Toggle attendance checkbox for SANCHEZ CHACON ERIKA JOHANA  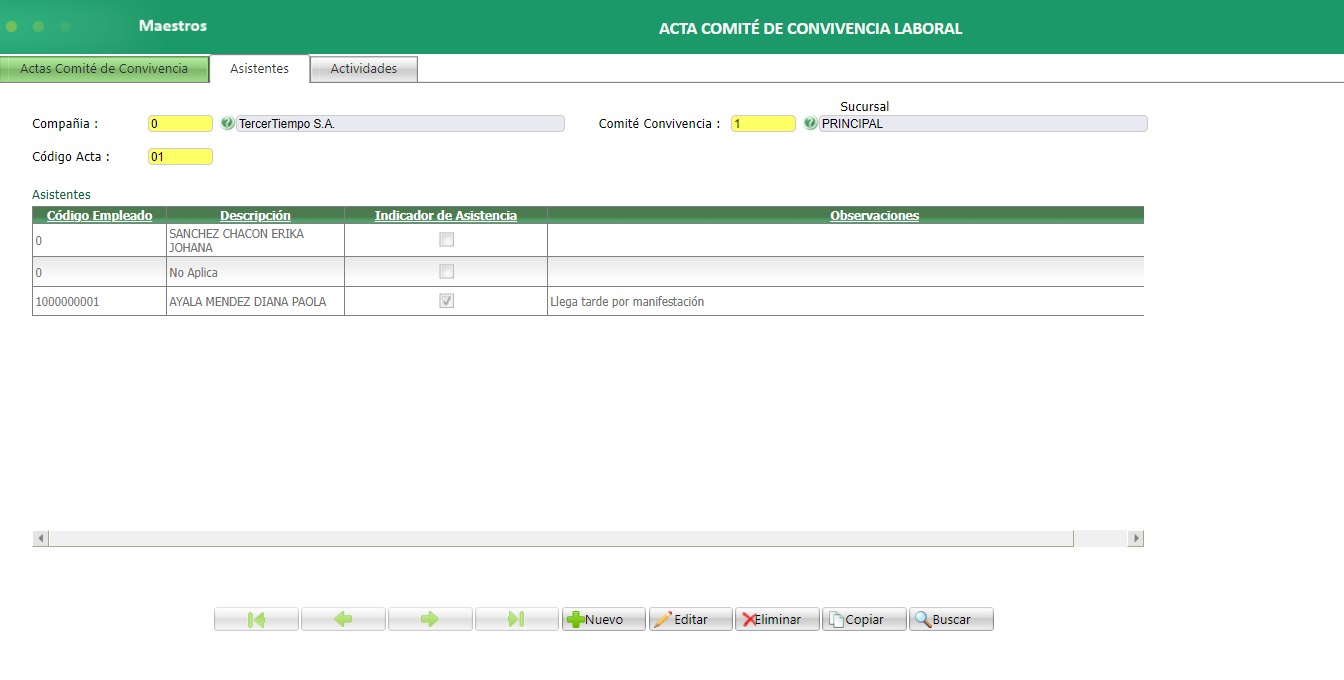click(x=446, y=240)
